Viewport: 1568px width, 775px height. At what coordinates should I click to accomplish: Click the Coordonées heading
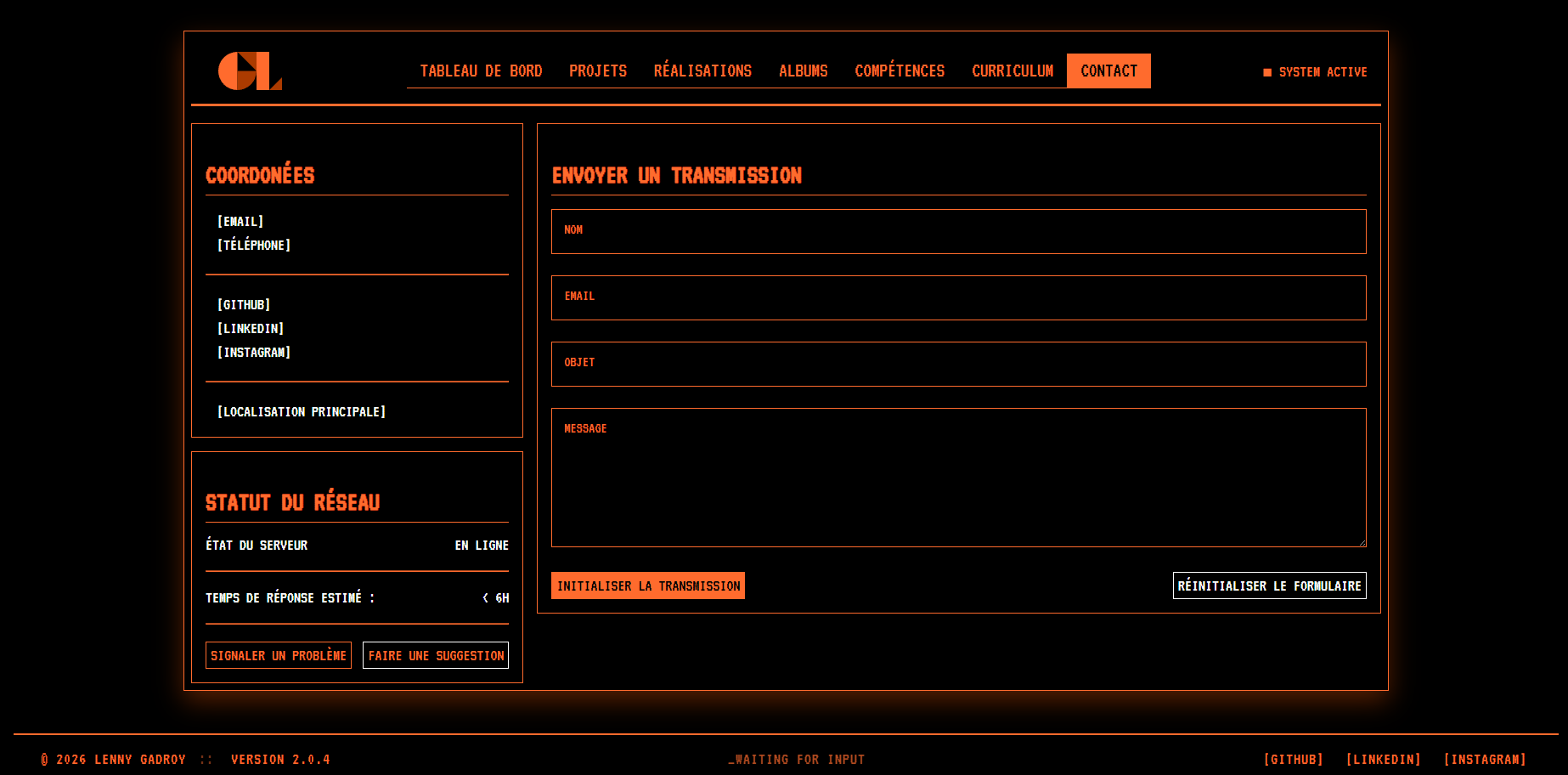(260, 174)
